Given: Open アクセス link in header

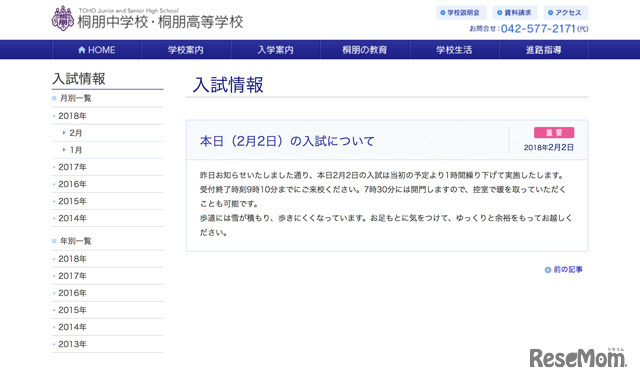Looking at the screenshot, I should click(x=566, y=13).
